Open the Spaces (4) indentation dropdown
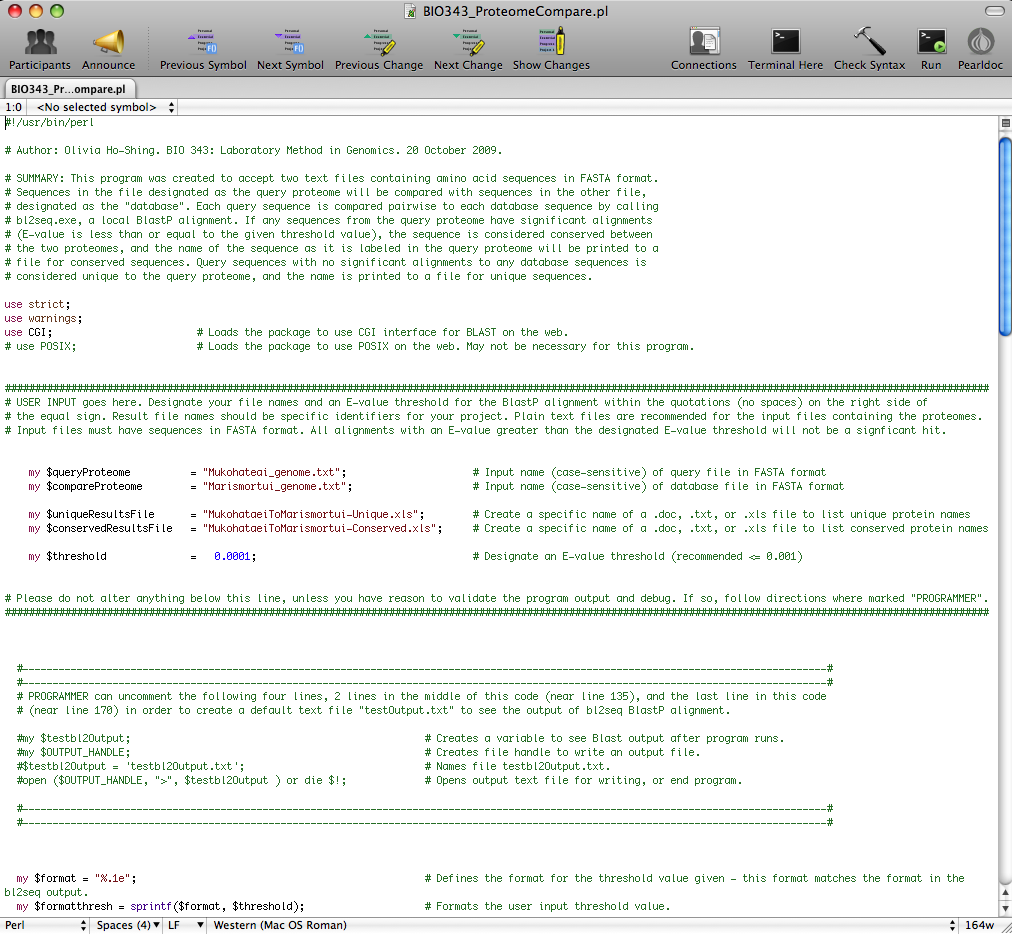The width and height of the screenshot is (1012, 934). click(128, 925)
